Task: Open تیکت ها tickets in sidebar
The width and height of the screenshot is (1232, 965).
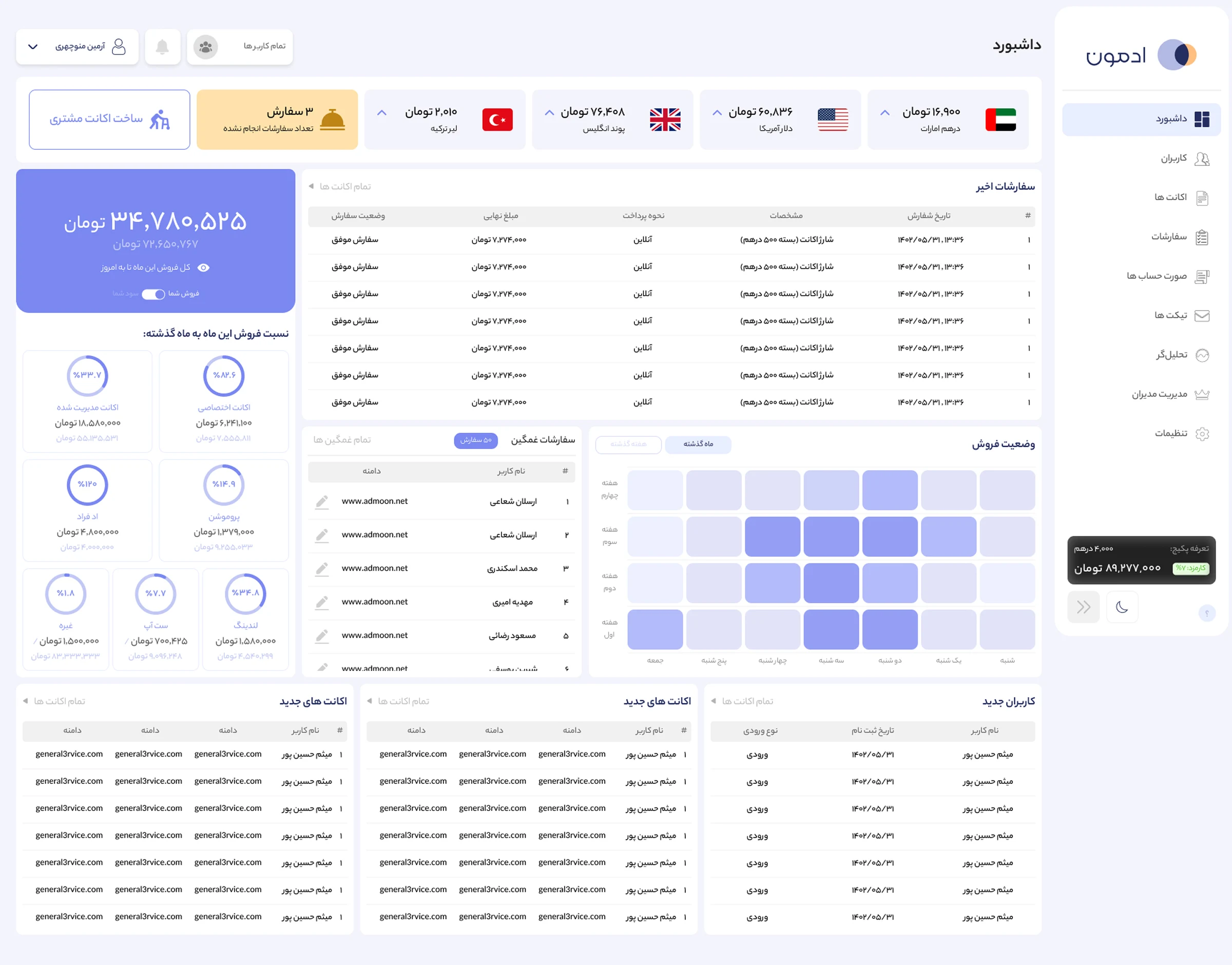Action: 1181,316
